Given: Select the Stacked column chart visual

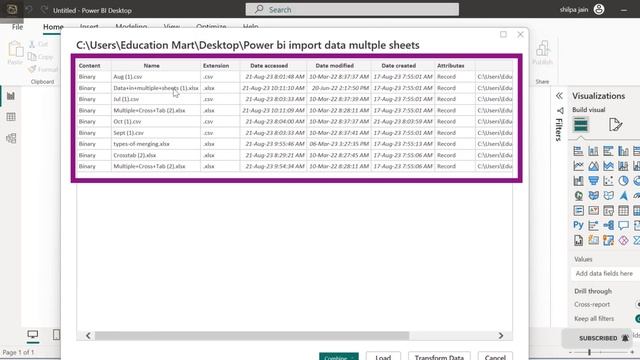Looking at the screenshot, I should [593, 151].
